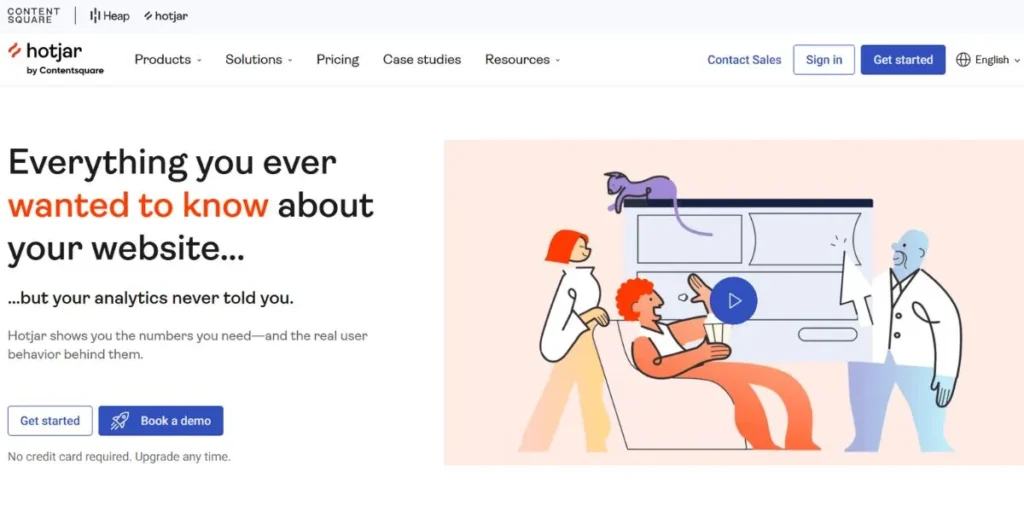The image size is (1024, 512).
Task: Expand the Resources menu
Action: 522,59
